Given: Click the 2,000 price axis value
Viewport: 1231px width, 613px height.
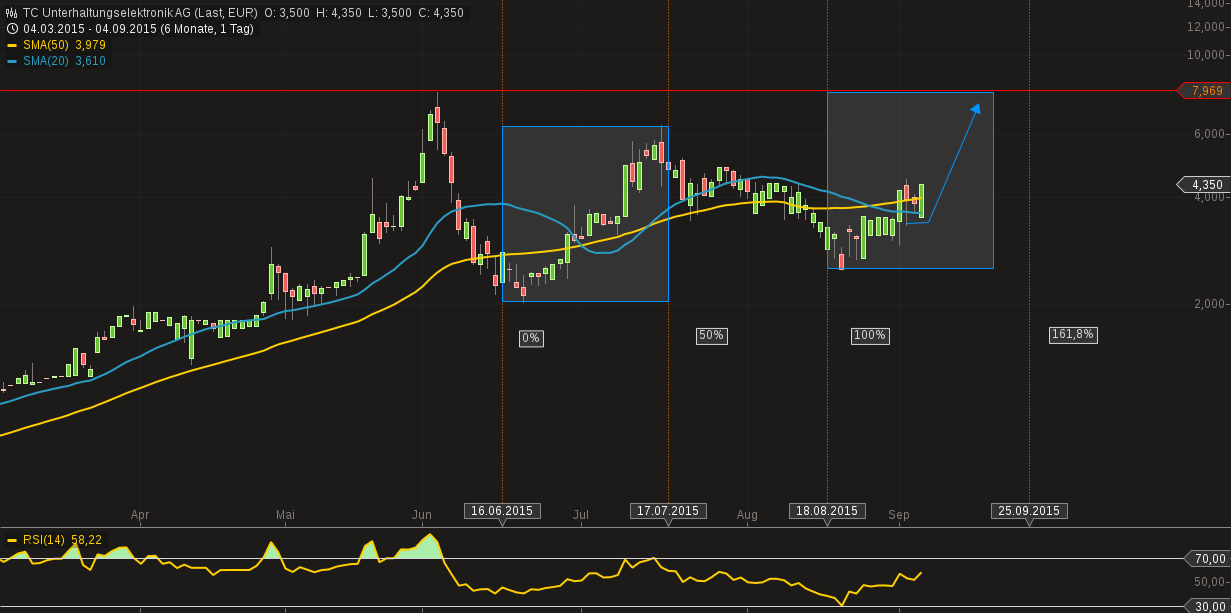Looking at the screenshot, I should point(1209,304).
